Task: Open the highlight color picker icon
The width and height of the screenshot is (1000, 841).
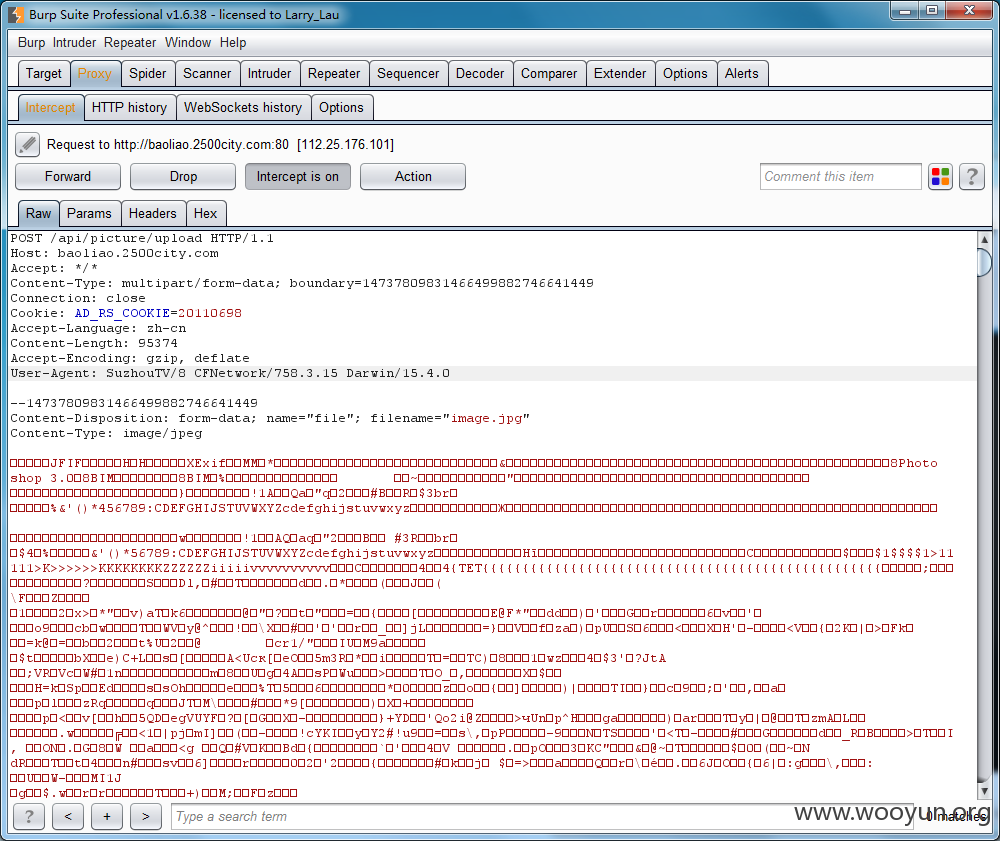Action: pos(940,177)
